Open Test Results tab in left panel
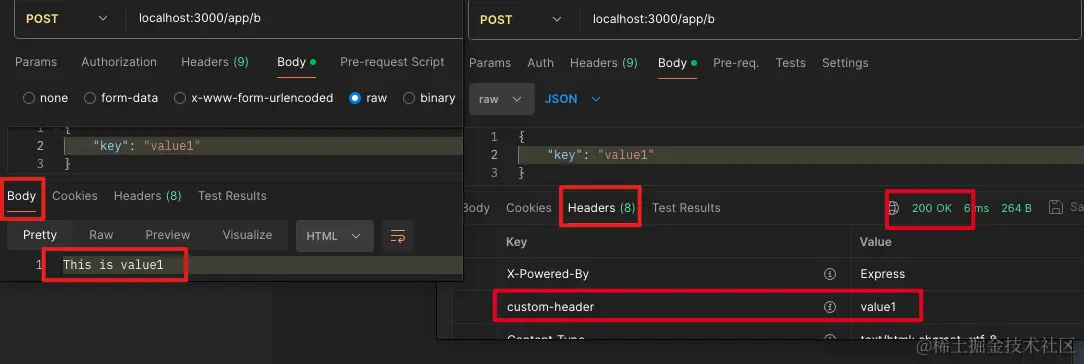Screen dimensions: 1084x364 (232, 196)
